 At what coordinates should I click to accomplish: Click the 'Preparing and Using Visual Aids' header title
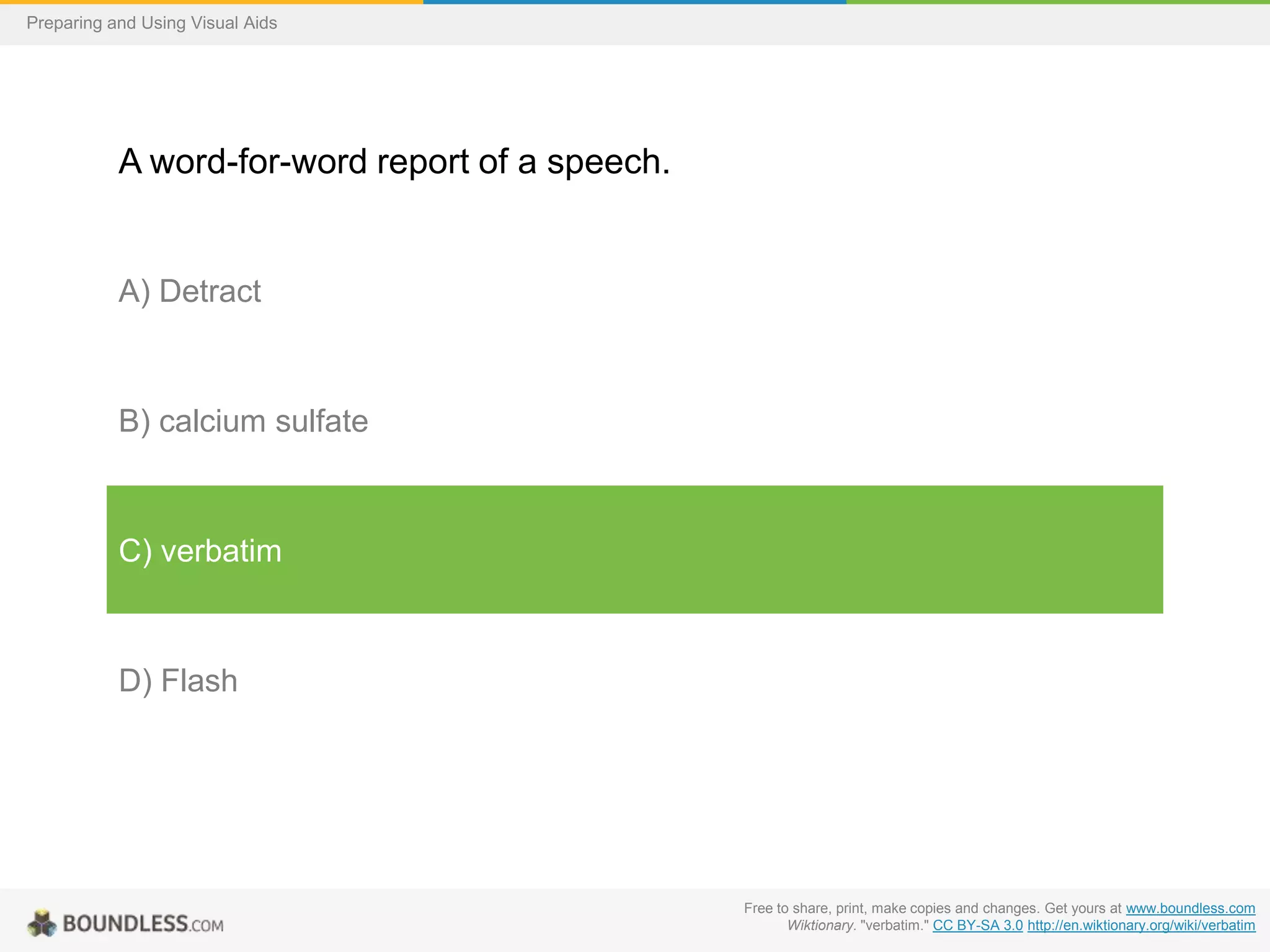[x=151, y=23]
